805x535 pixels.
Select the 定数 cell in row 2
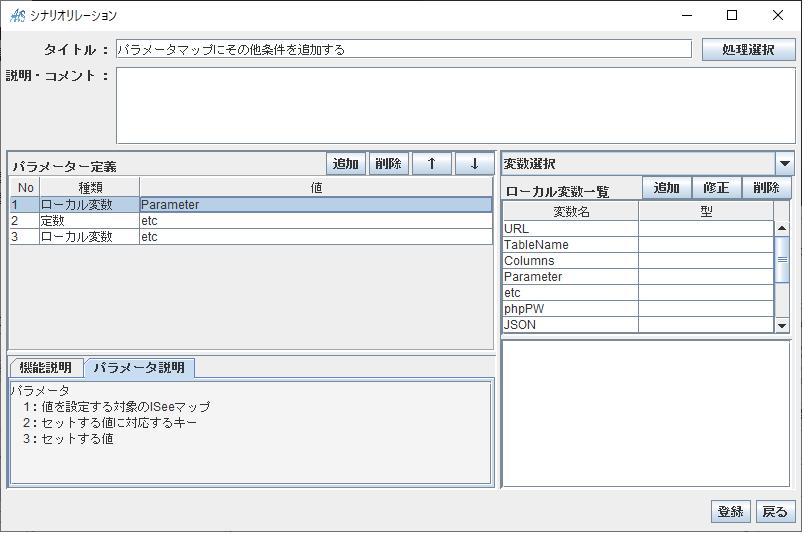[89, 221]
